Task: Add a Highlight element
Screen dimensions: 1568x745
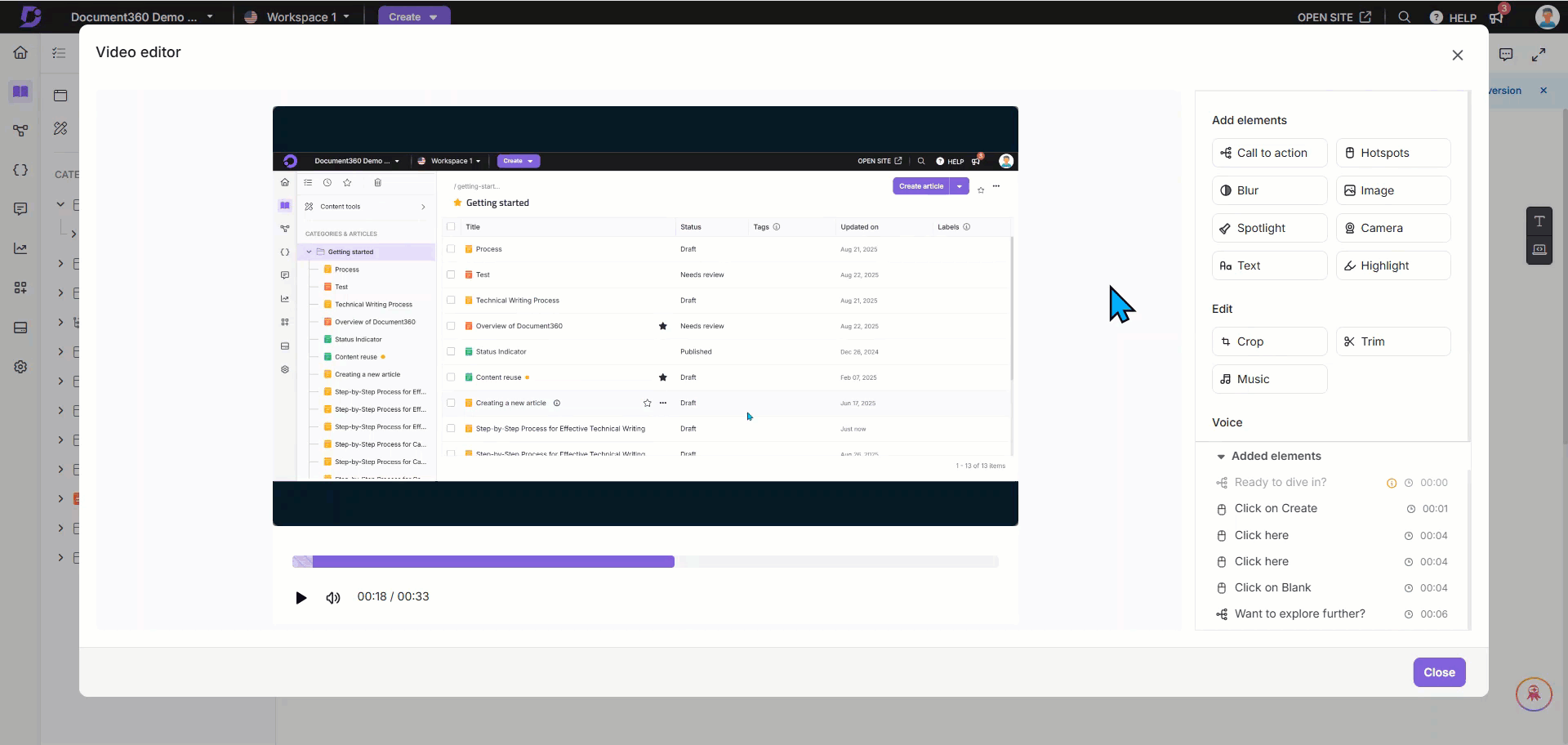Action: (1393, 265)
